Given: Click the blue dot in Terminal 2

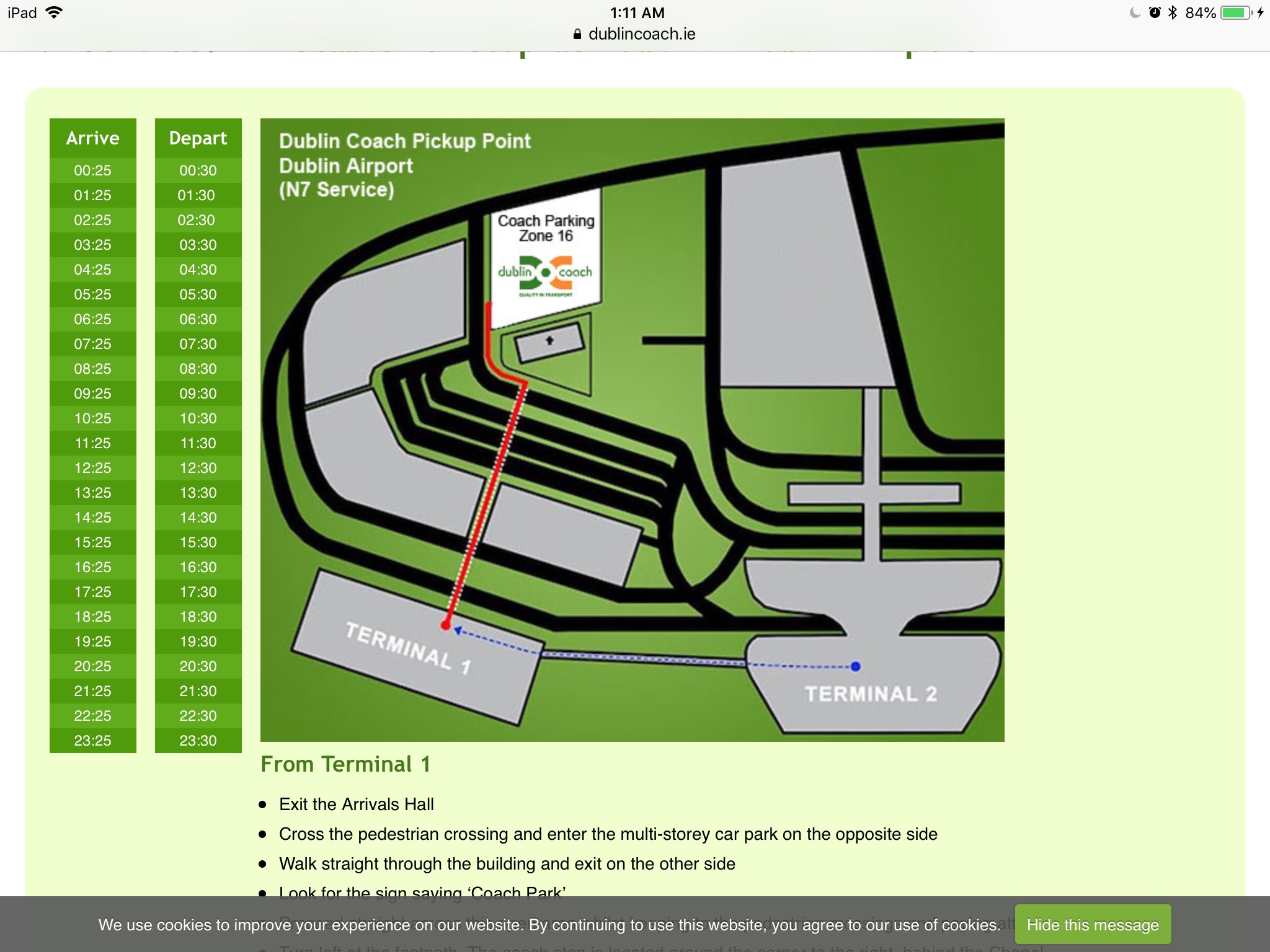Looking at the screenshot, I should [855, 666].
